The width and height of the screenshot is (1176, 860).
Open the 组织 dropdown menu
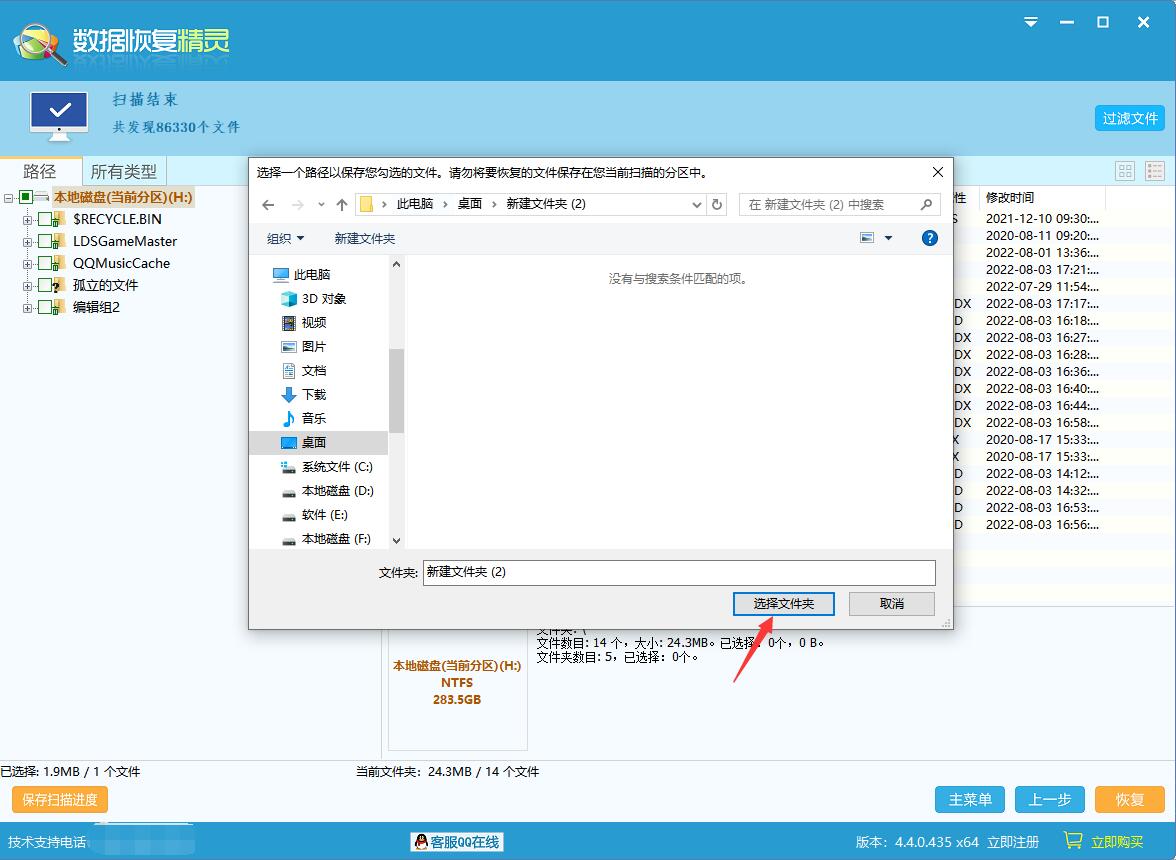point(285,238)
